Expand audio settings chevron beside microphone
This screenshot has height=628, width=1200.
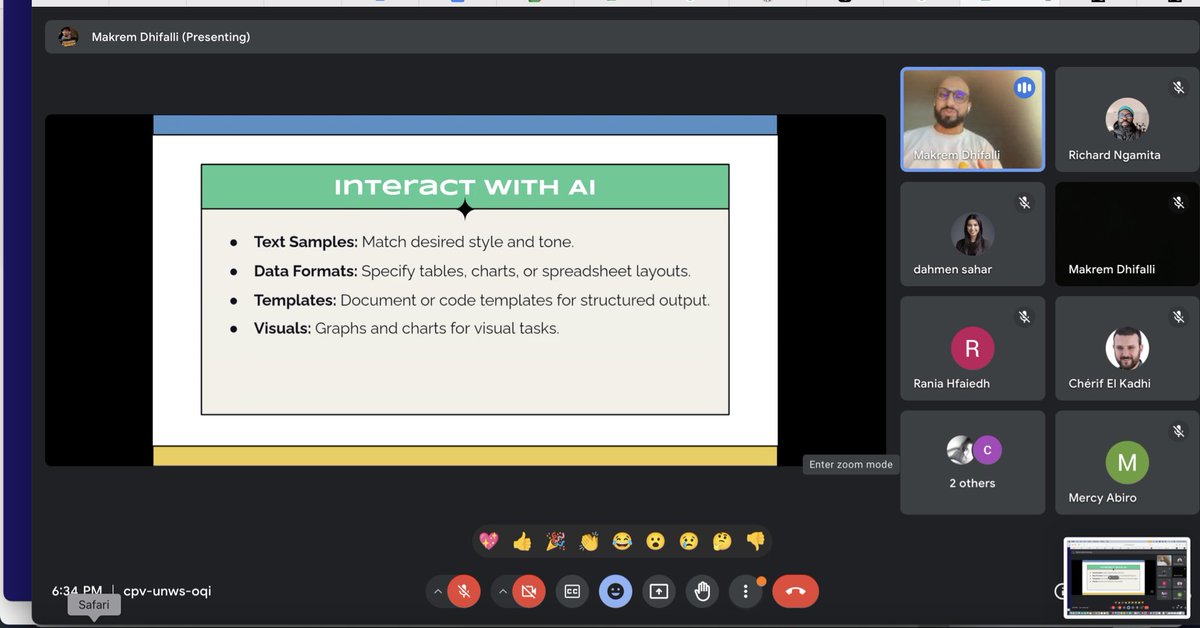(x=437, y=591)
